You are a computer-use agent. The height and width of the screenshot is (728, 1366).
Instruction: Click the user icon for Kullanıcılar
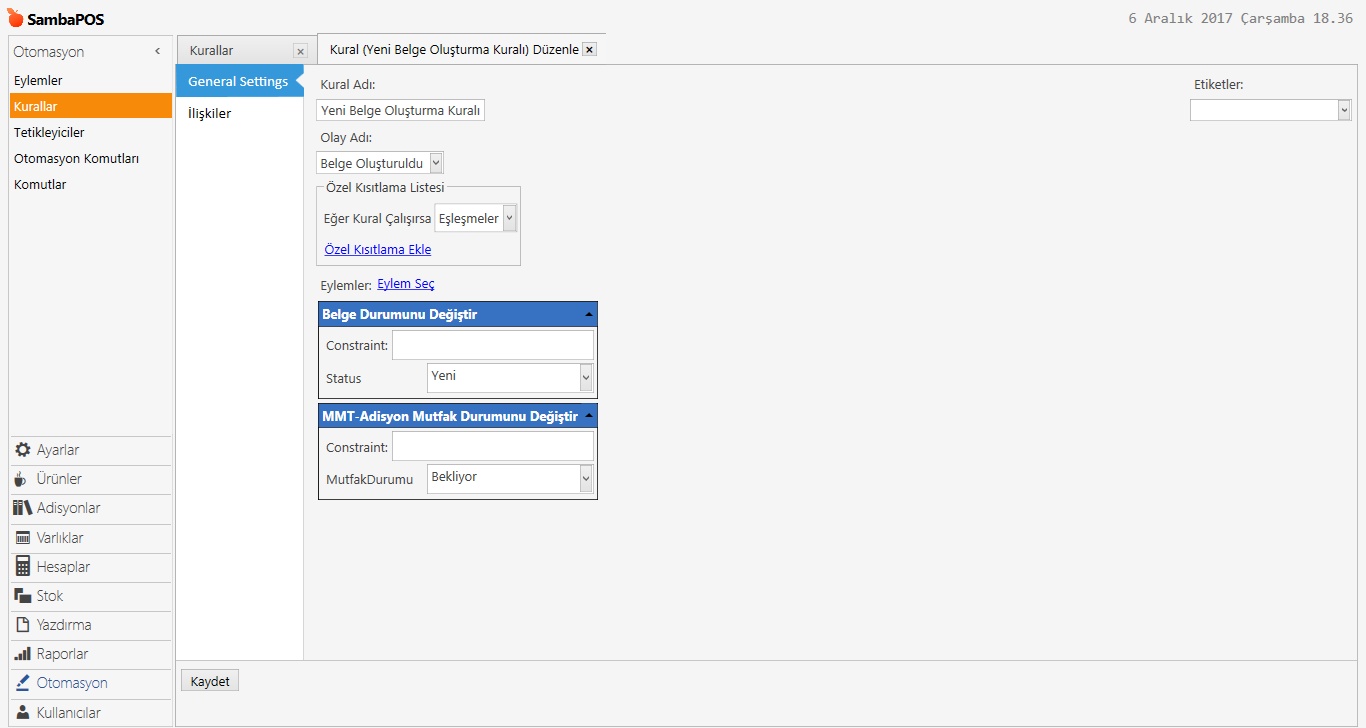click(x=23, y=712)
